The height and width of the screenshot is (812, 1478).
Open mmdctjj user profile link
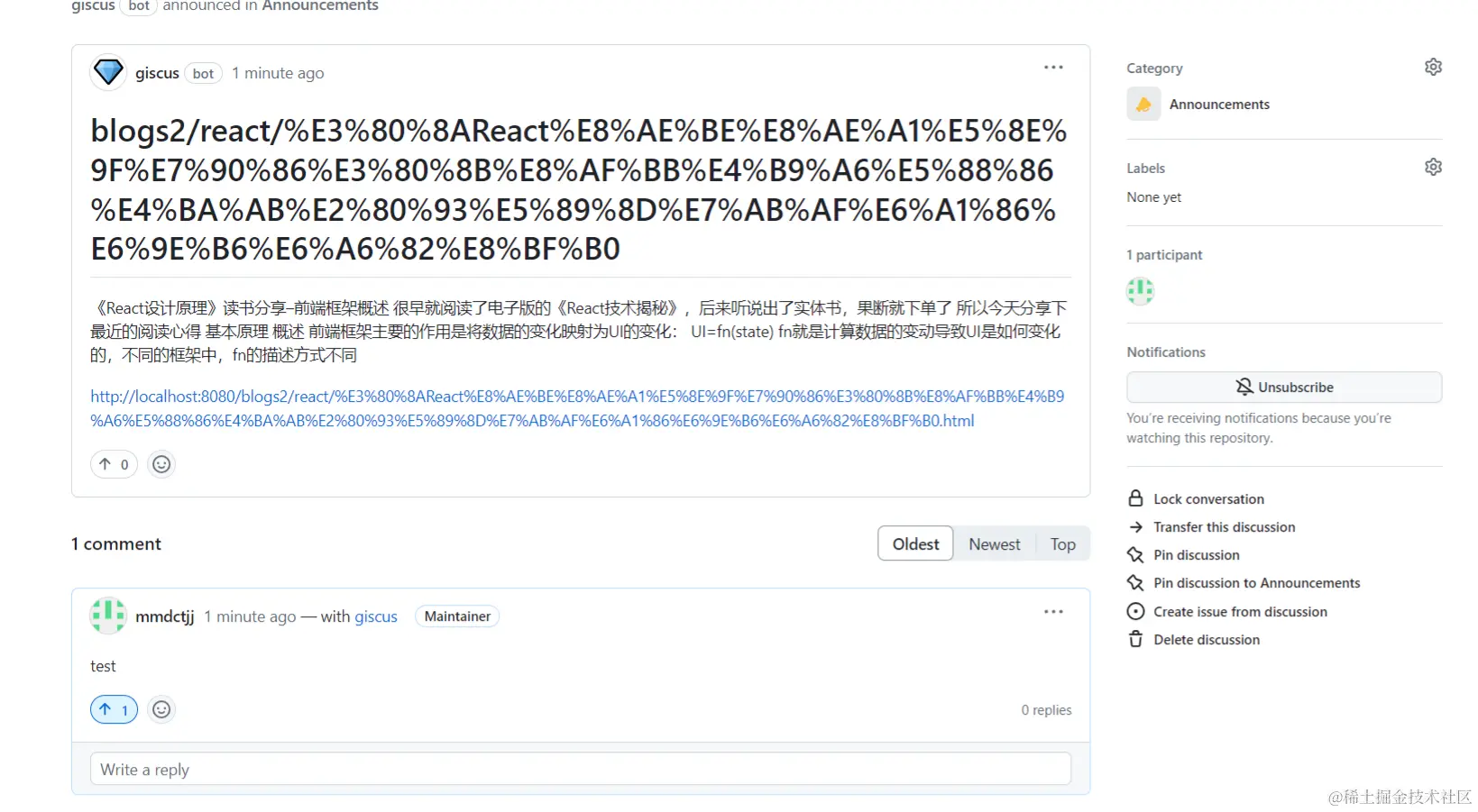(x=164, y=616)
